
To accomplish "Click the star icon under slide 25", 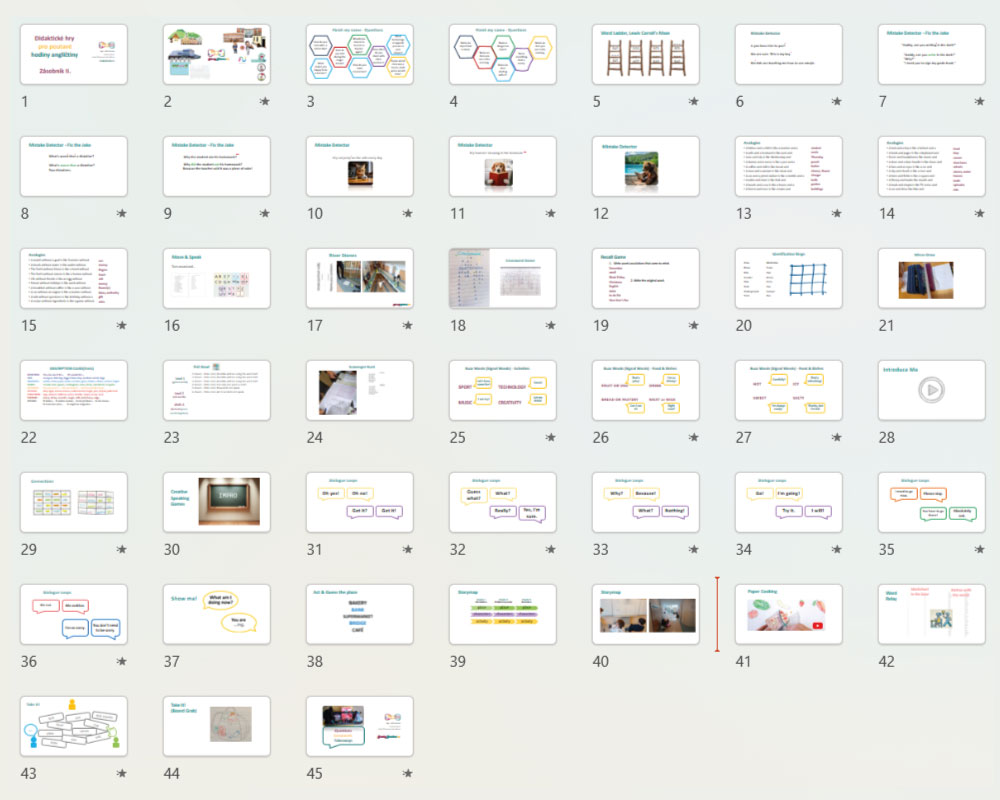I will 550,438.
